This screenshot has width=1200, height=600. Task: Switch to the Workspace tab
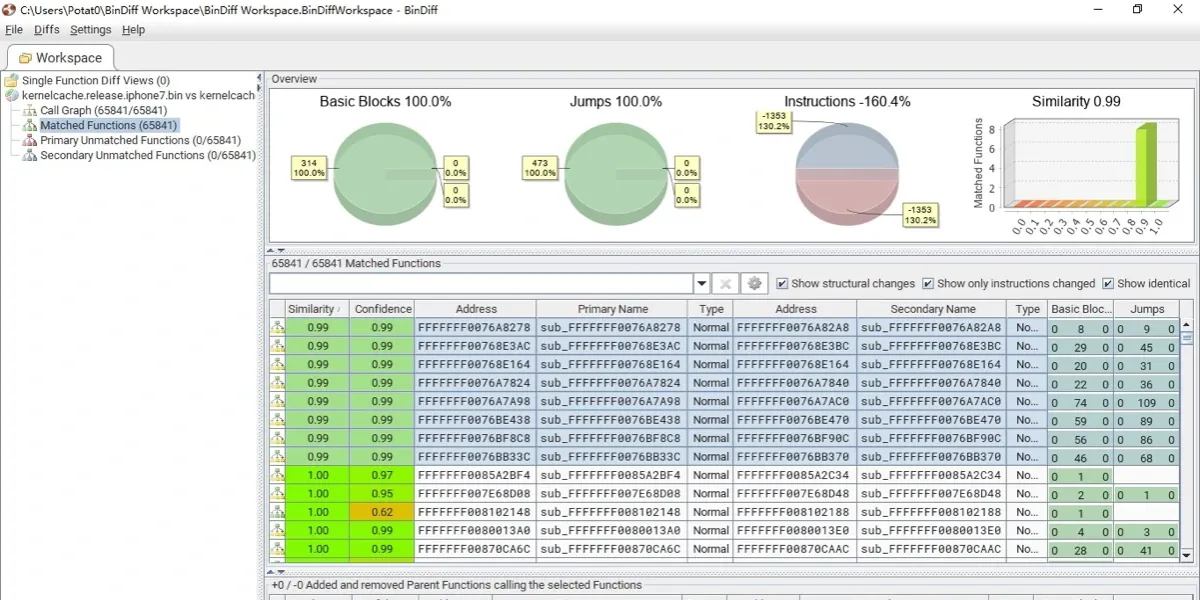[59, 57]
